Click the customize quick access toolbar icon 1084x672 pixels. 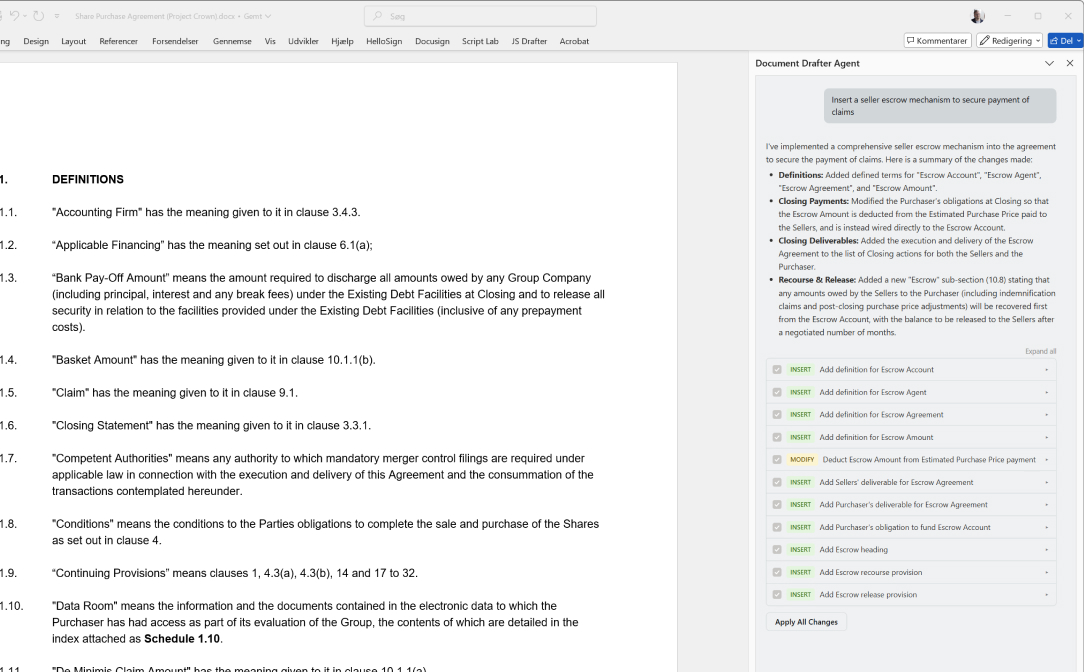[x=57, y=16]
